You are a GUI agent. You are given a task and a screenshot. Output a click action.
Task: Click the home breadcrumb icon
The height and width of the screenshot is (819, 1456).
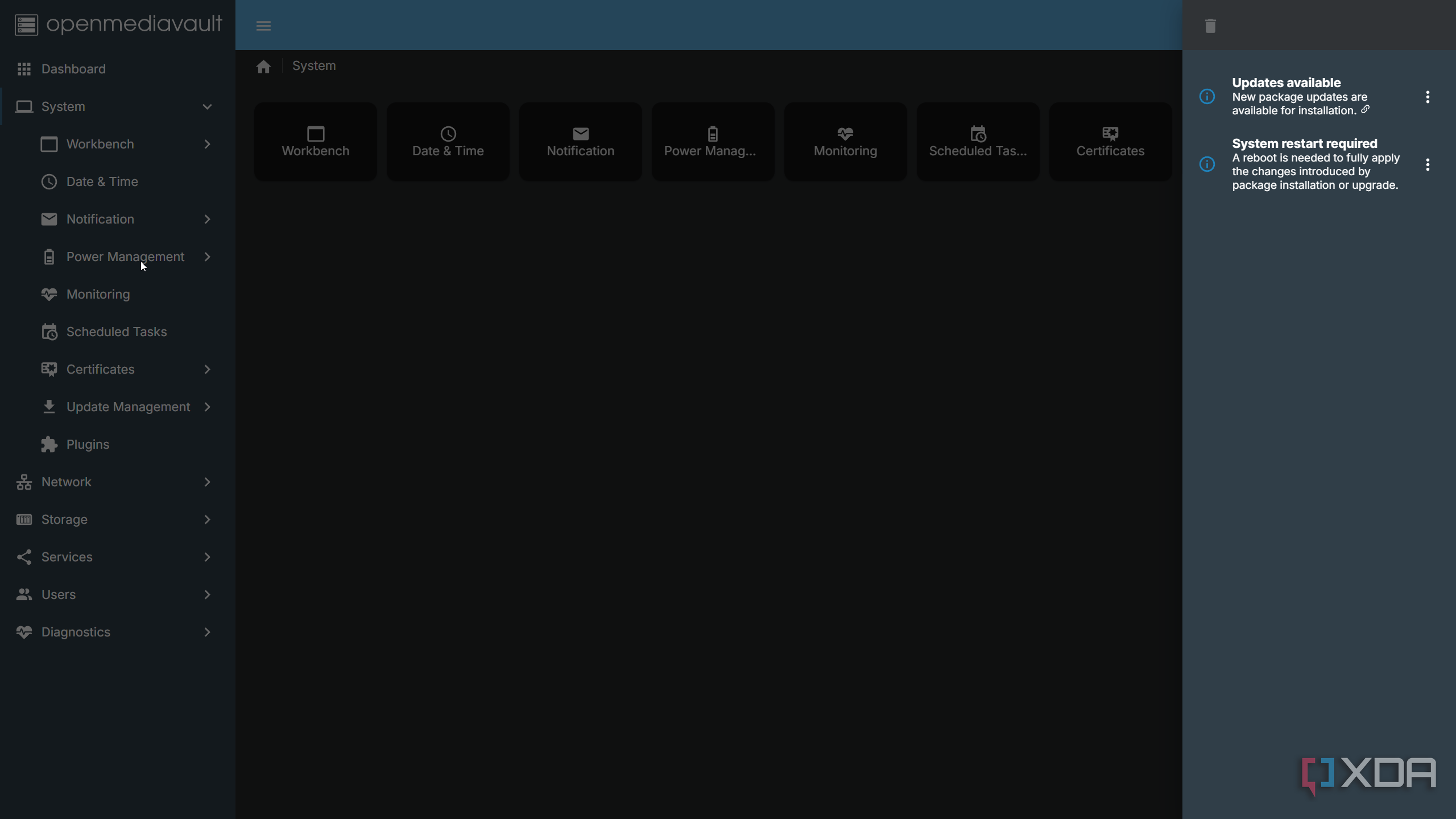(x=263, y=67)
